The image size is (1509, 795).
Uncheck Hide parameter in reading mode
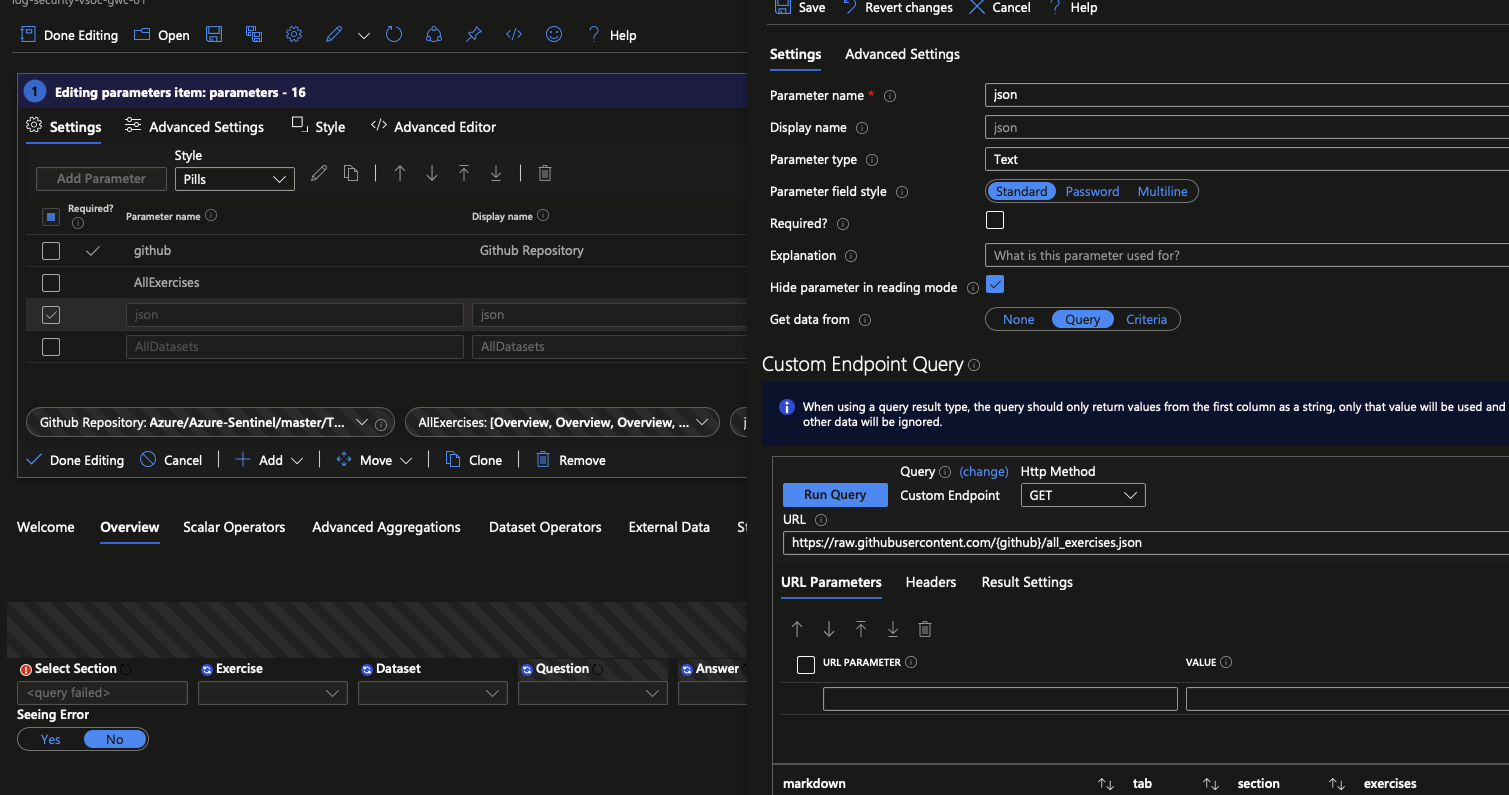995,284
